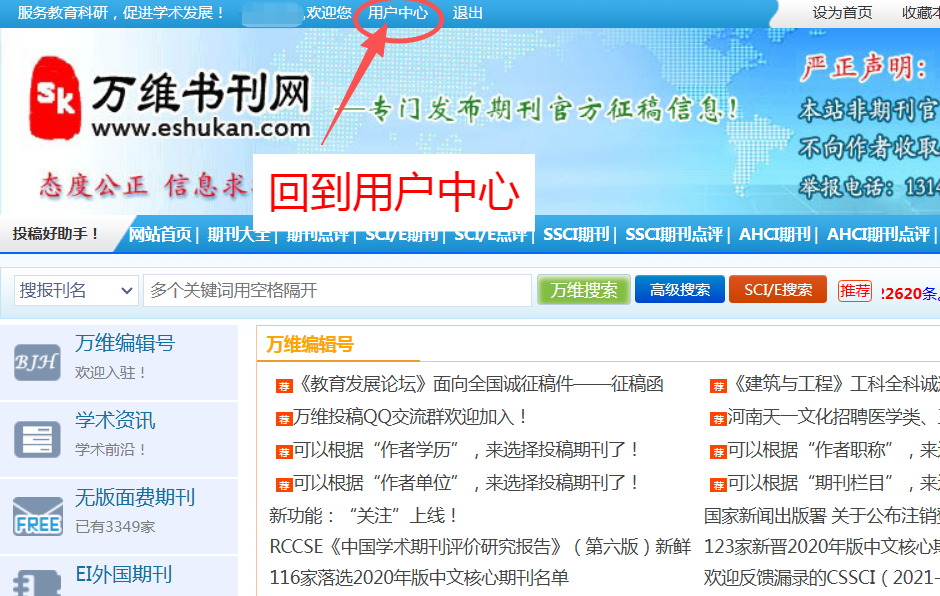The image size is (940, 596).
Task: Click the EI外国期刊 sidebar icon
Action: tap(37, 580)
